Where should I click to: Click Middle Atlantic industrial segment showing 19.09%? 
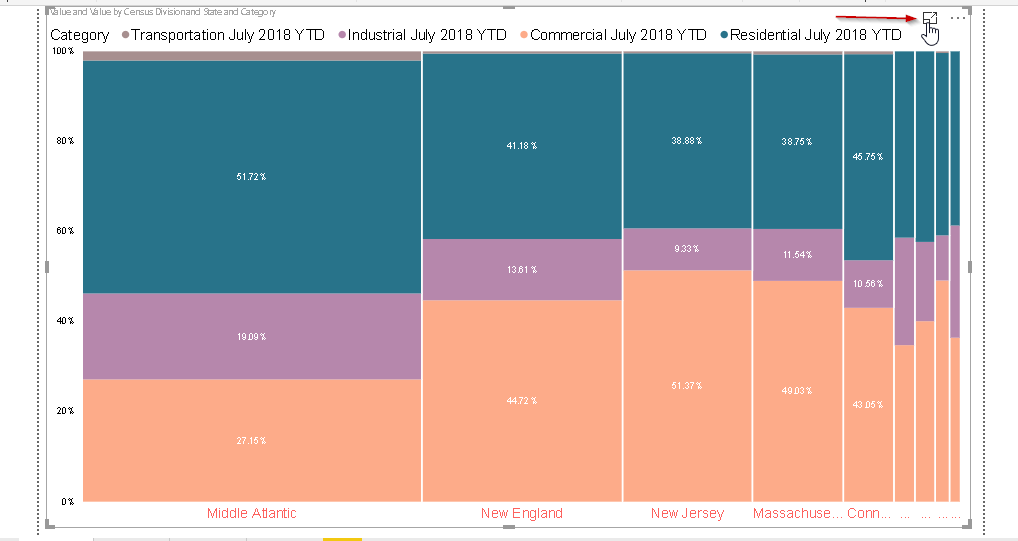pyautogui.click(x=251, y=336)
